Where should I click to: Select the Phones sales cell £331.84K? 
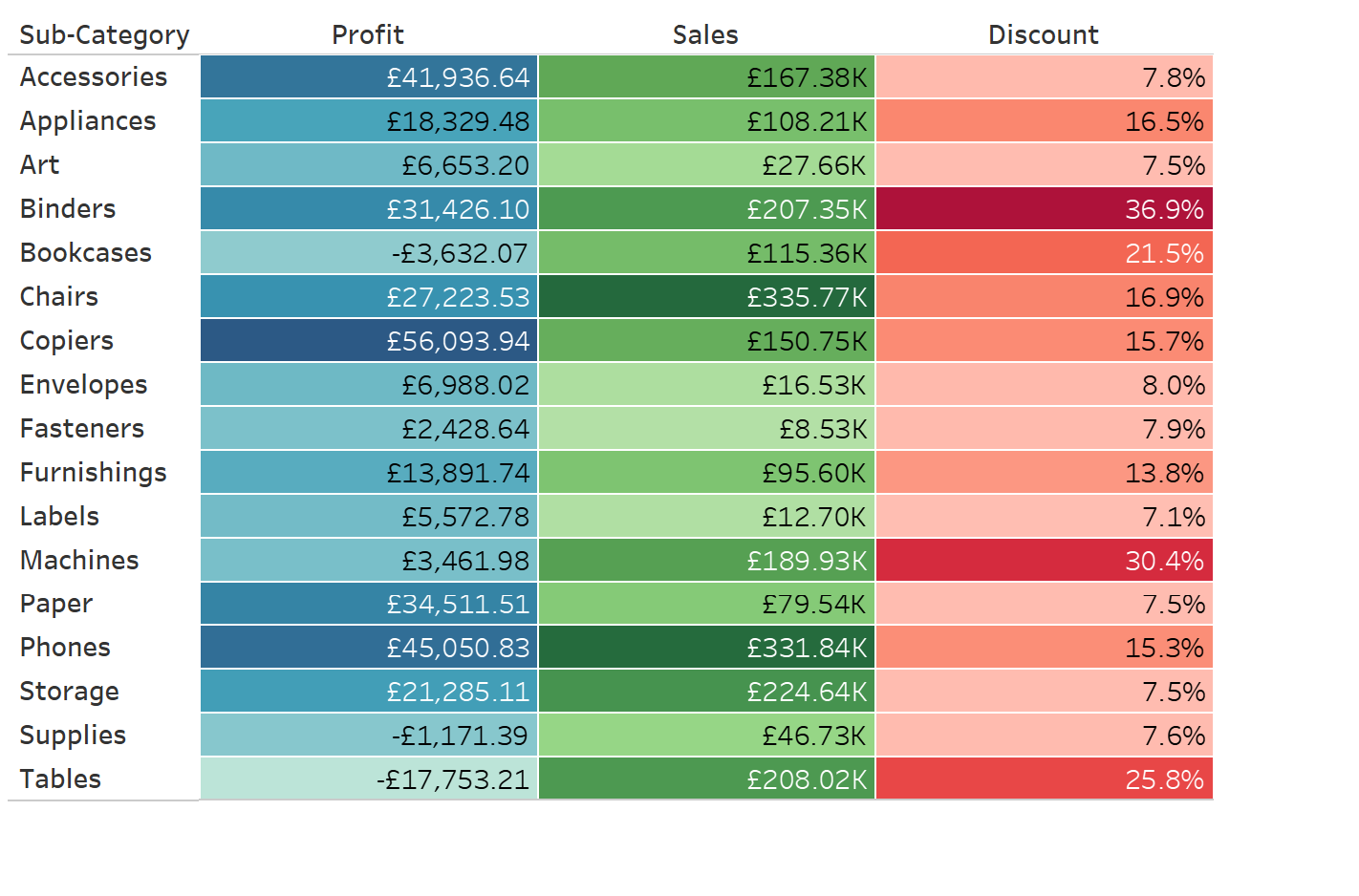(x=706, y=648)
